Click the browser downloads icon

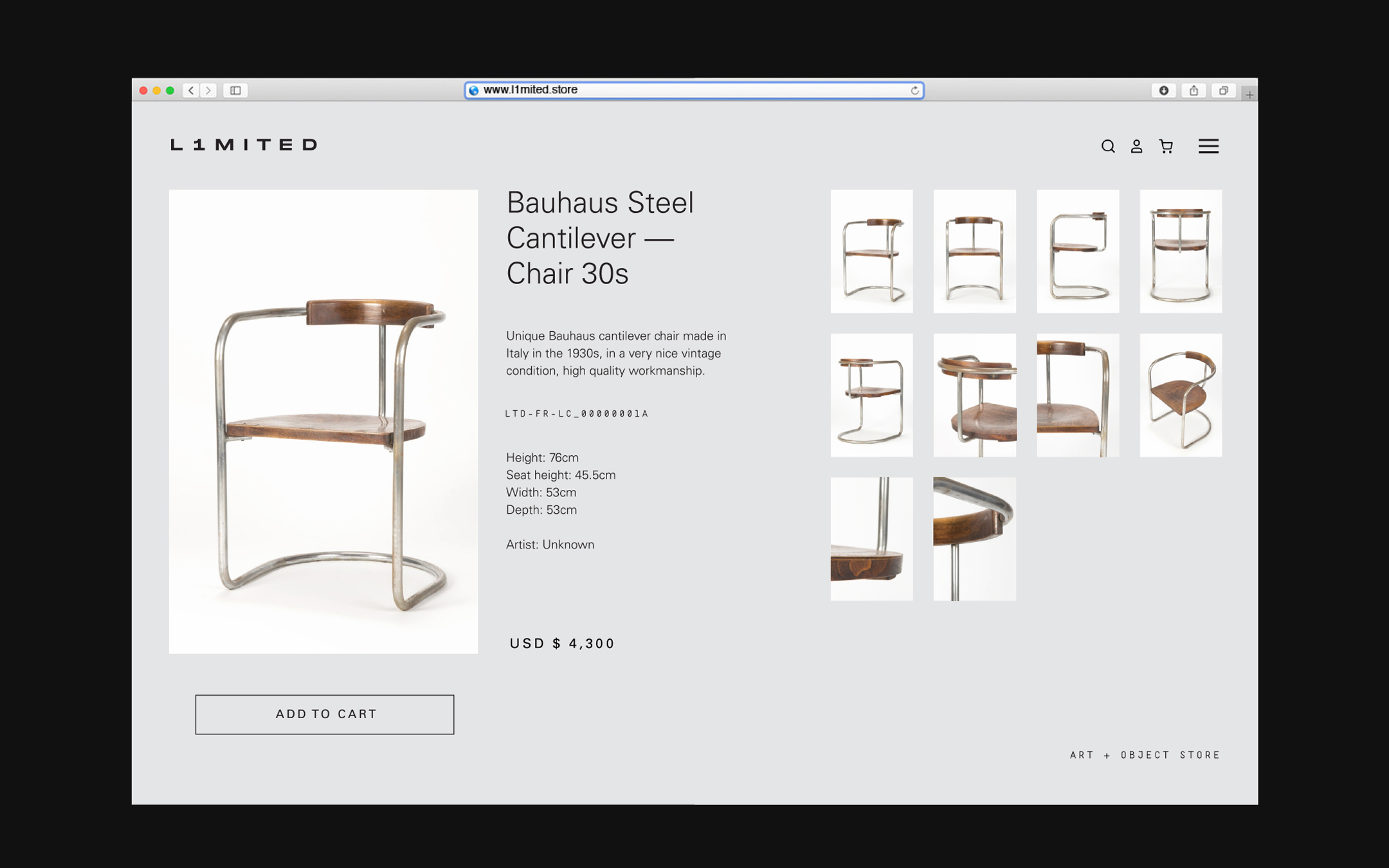tap(1163, 91)
